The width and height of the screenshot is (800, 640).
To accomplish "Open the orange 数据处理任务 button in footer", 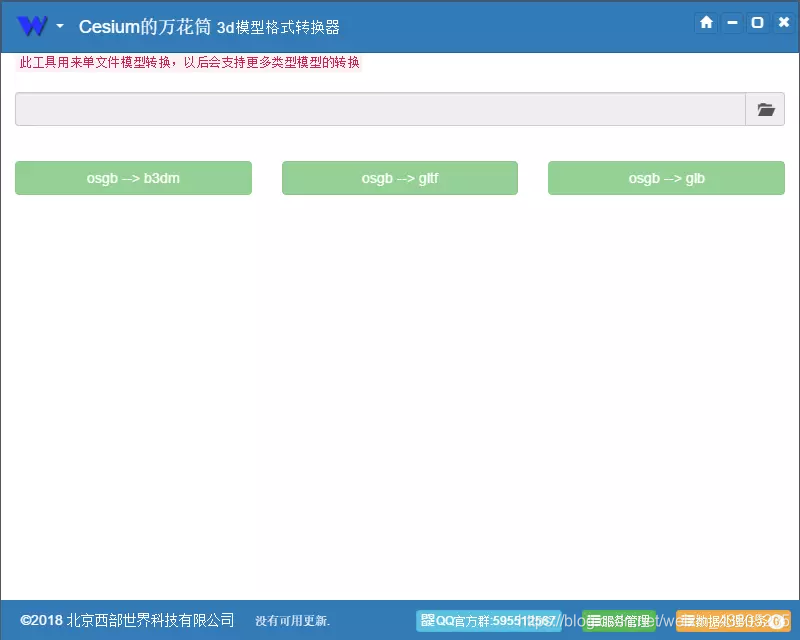I will tap(733, 621).
